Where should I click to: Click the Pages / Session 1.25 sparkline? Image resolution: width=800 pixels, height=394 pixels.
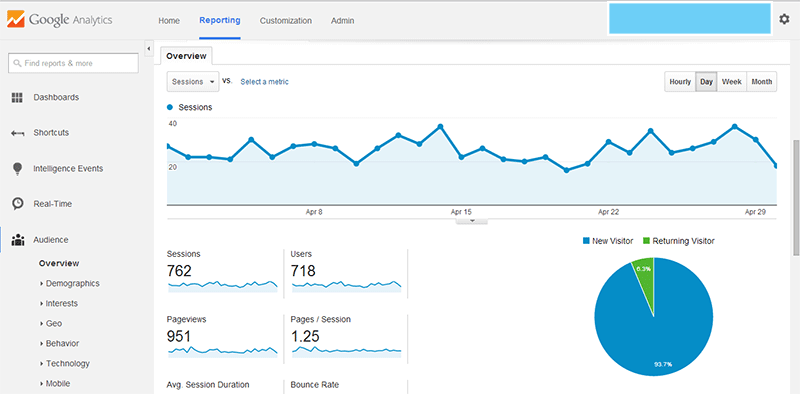(346, 351)
